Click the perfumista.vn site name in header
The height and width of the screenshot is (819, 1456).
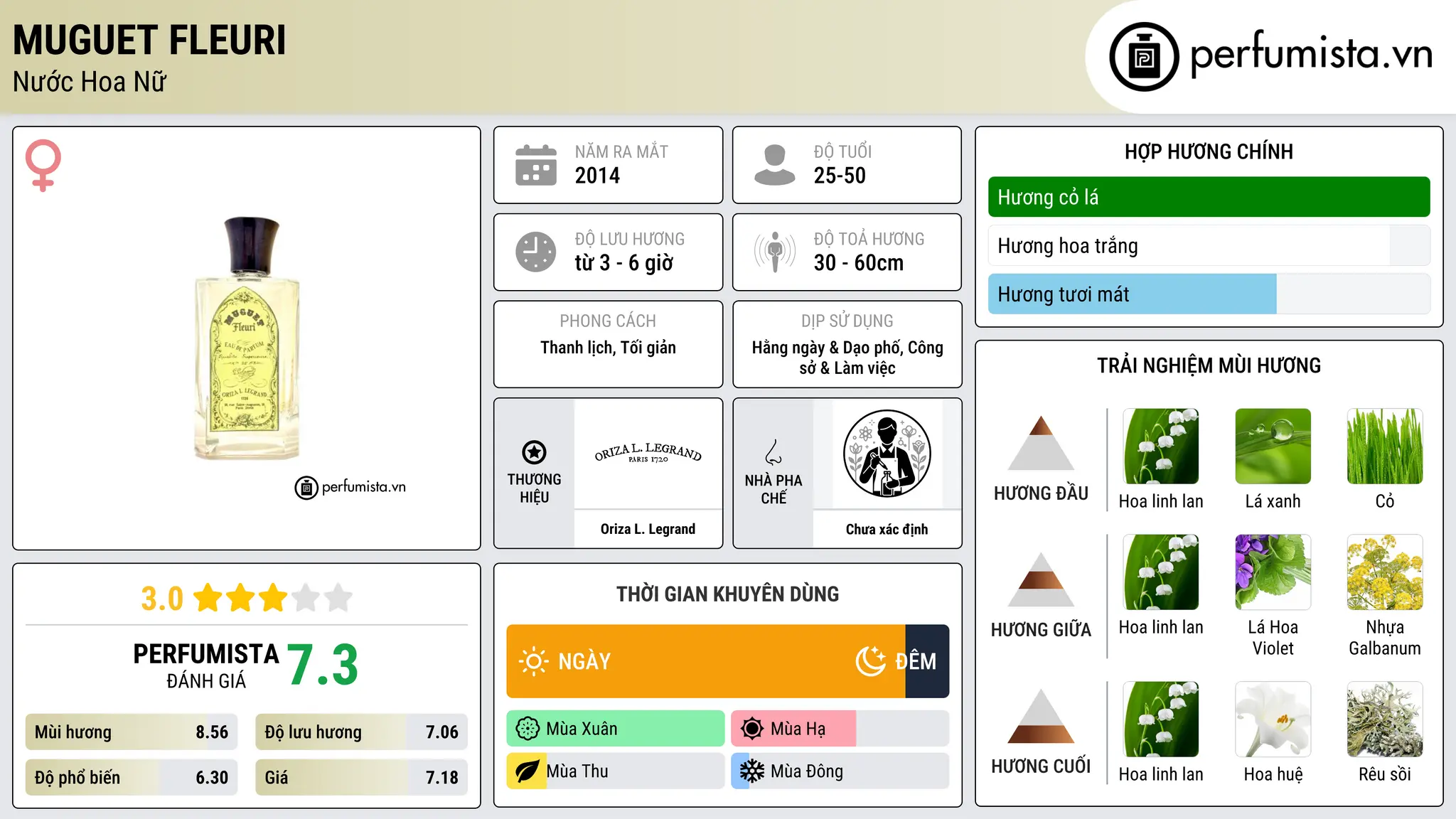click(1312, 55)
